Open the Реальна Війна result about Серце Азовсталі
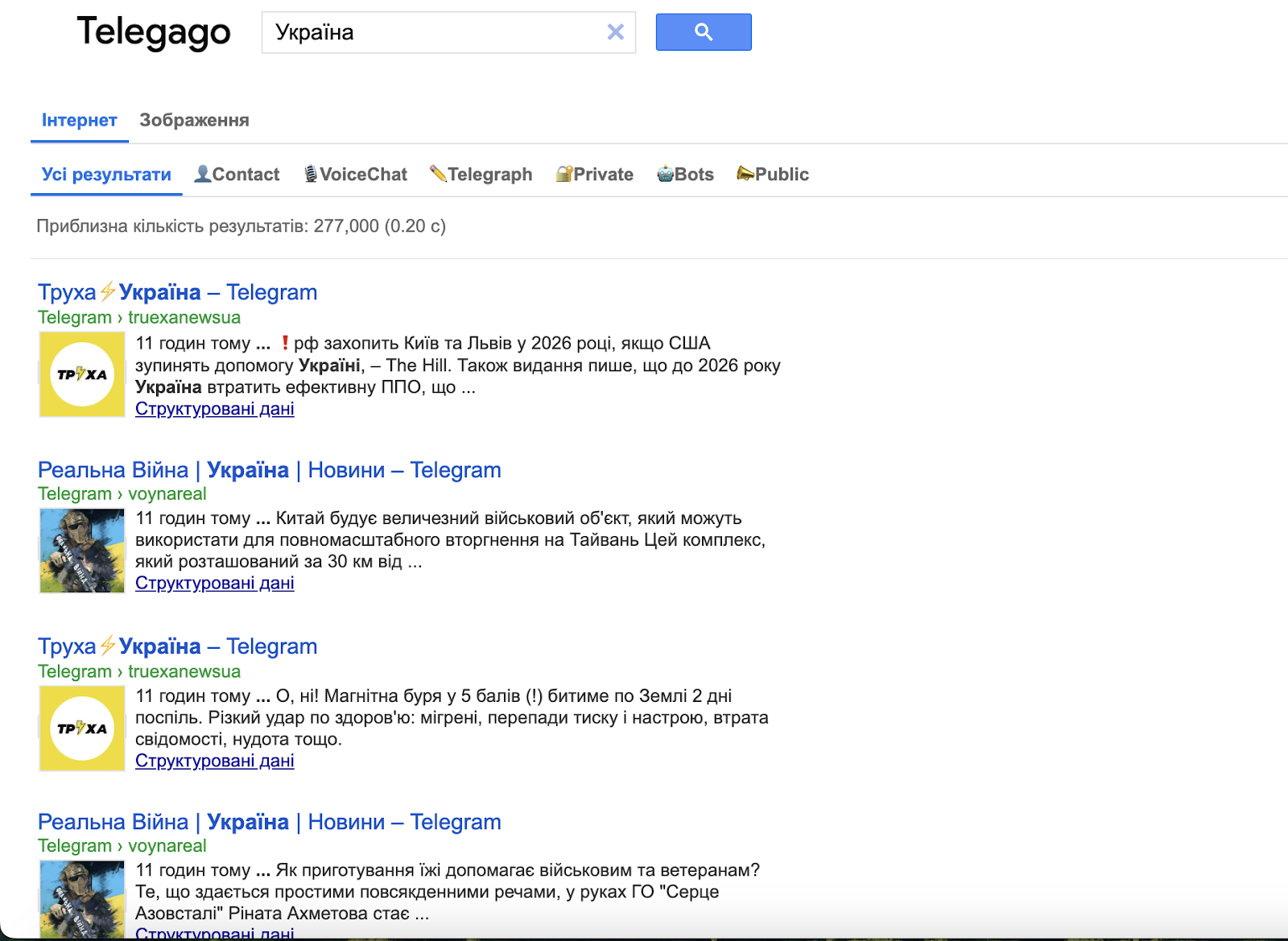The height and width of the screenshot is (941, 1288). (270, 822)
